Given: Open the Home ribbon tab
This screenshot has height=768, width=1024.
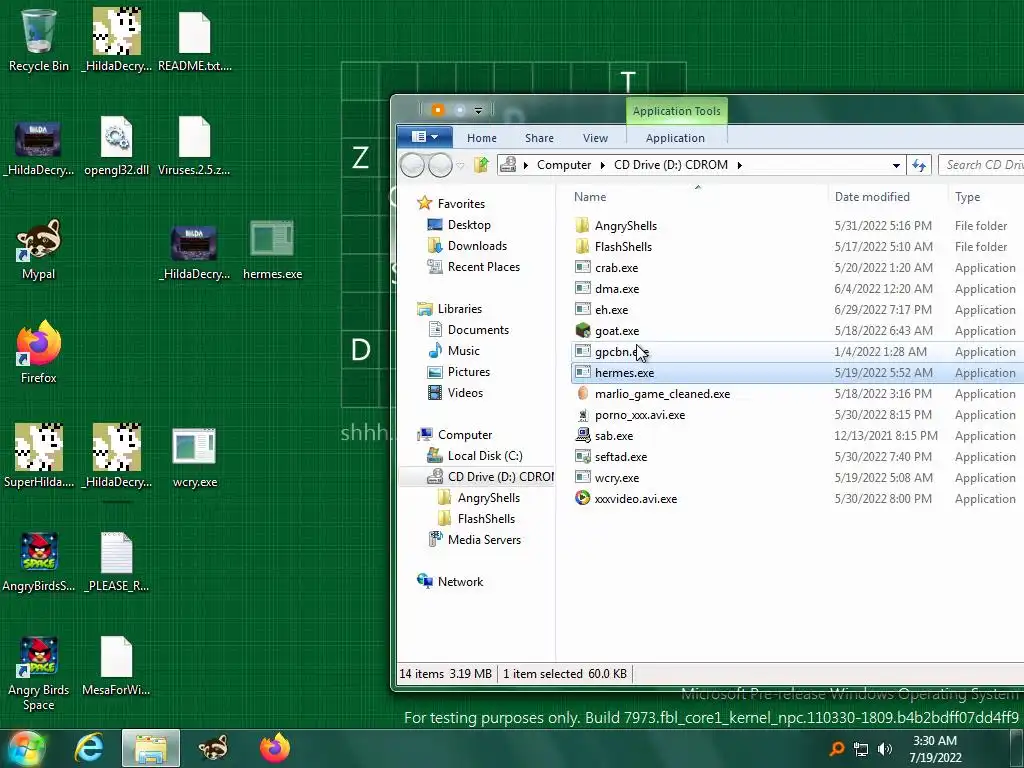Looking at the screenshot, I should [482, 138].
